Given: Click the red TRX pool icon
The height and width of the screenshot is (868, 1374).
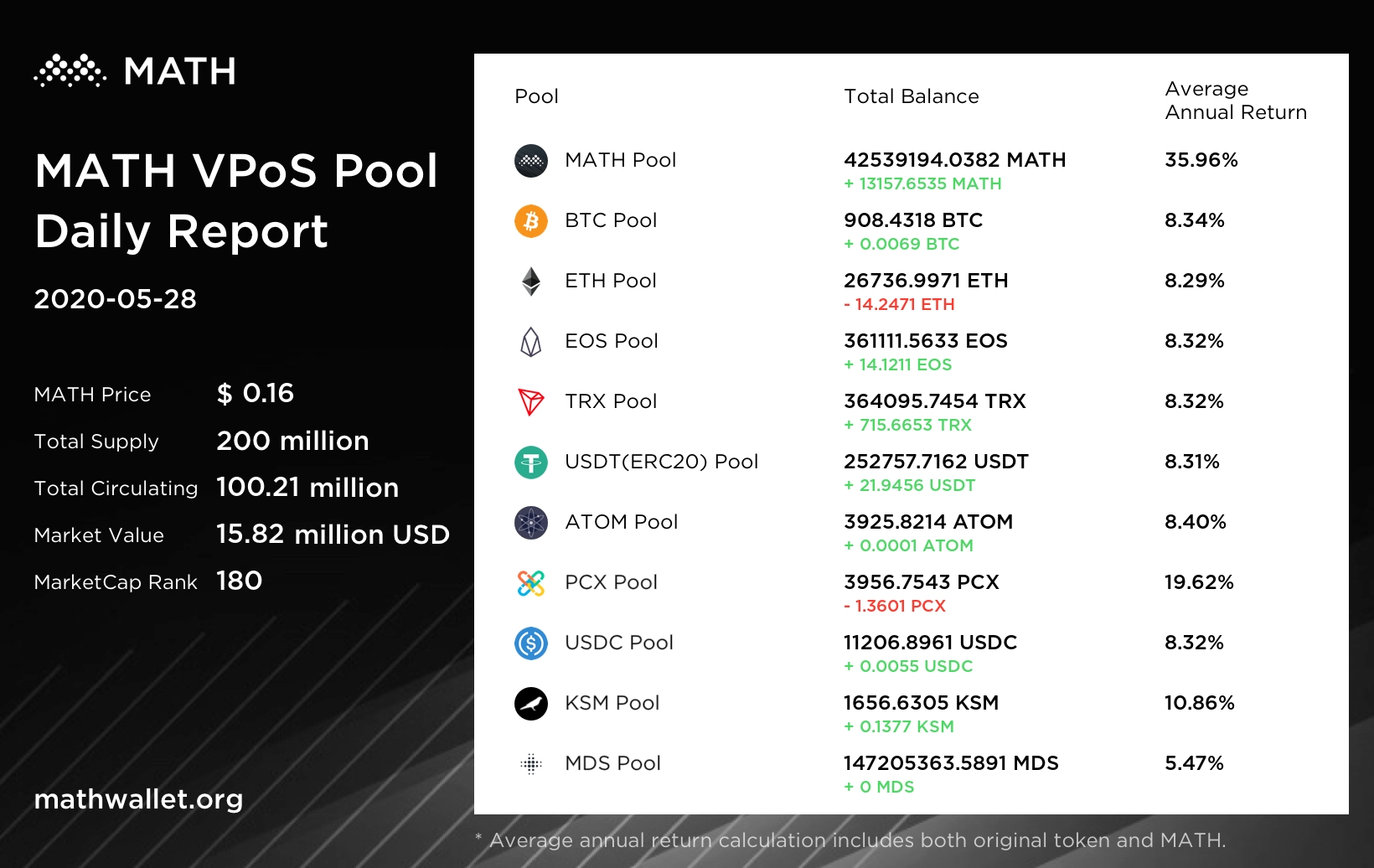Looking at the screenshot, I should click(x=531, y=402).
